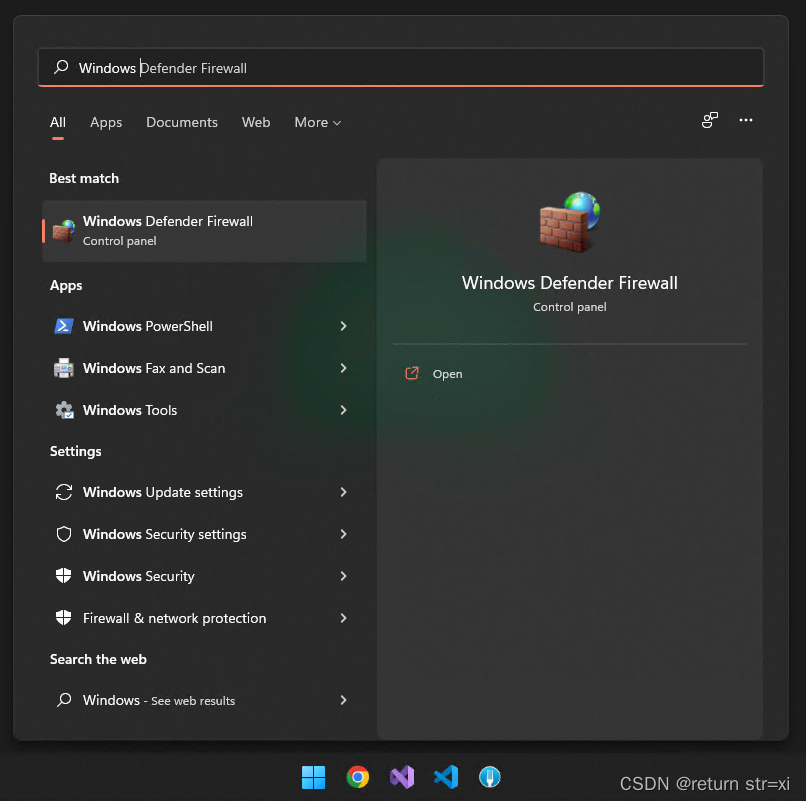Image resolution: width=806 pixels, height=801 pixels.
Task: Select the Windows Security settings shield icon
Action: (x=63, y=534)
